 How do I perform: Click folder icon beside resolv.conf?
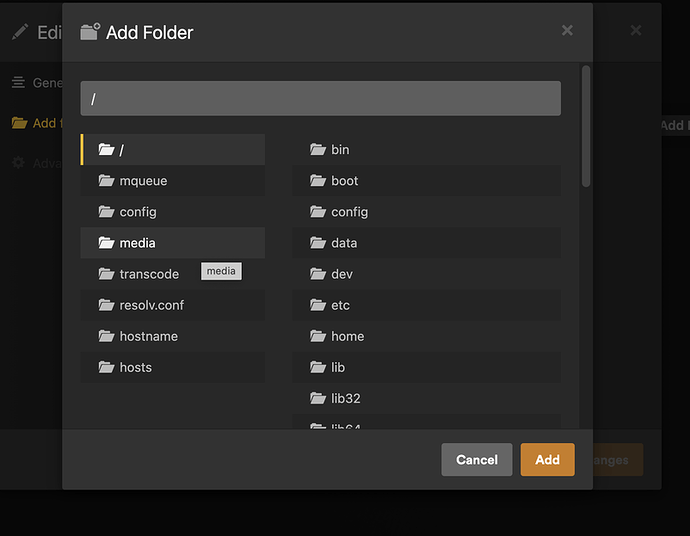(x=106, y=305)
